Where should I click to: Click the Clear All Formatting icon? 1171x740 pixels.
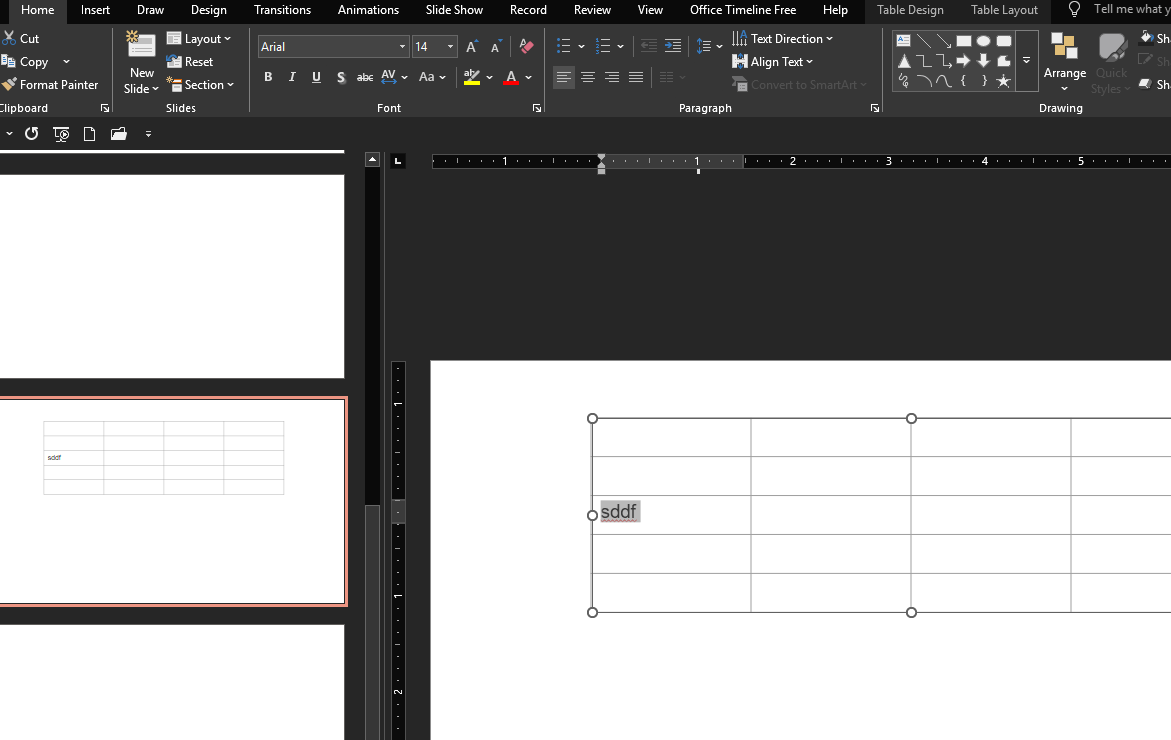[x=526, y=47]
